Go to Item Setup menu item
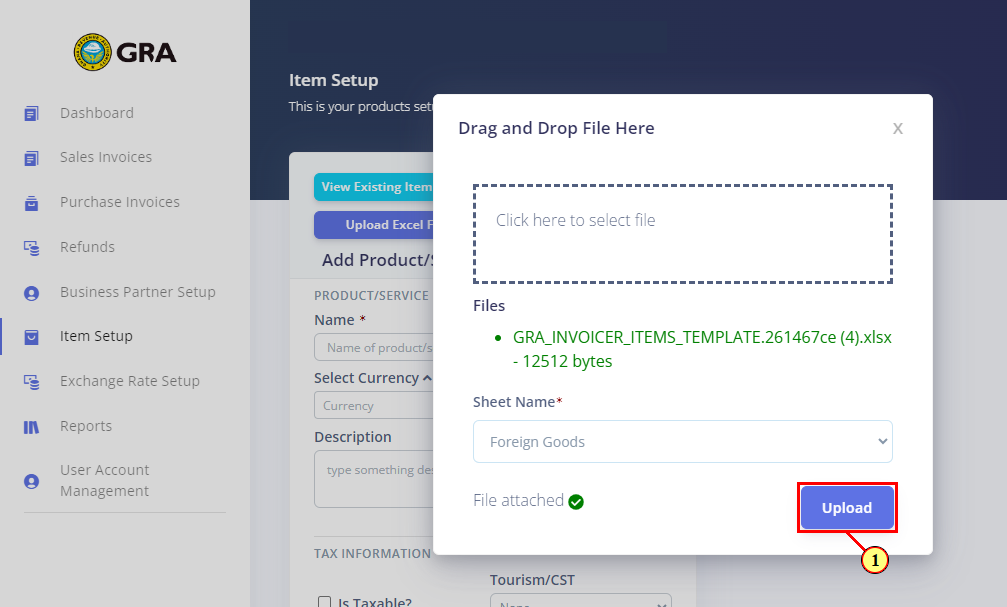 (96, 336)
